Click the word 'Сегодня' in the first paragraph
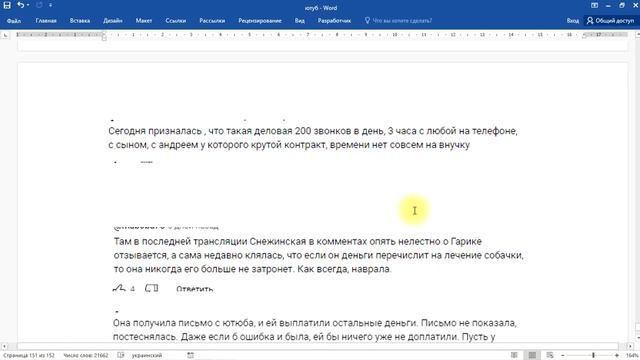 point(127,131)
